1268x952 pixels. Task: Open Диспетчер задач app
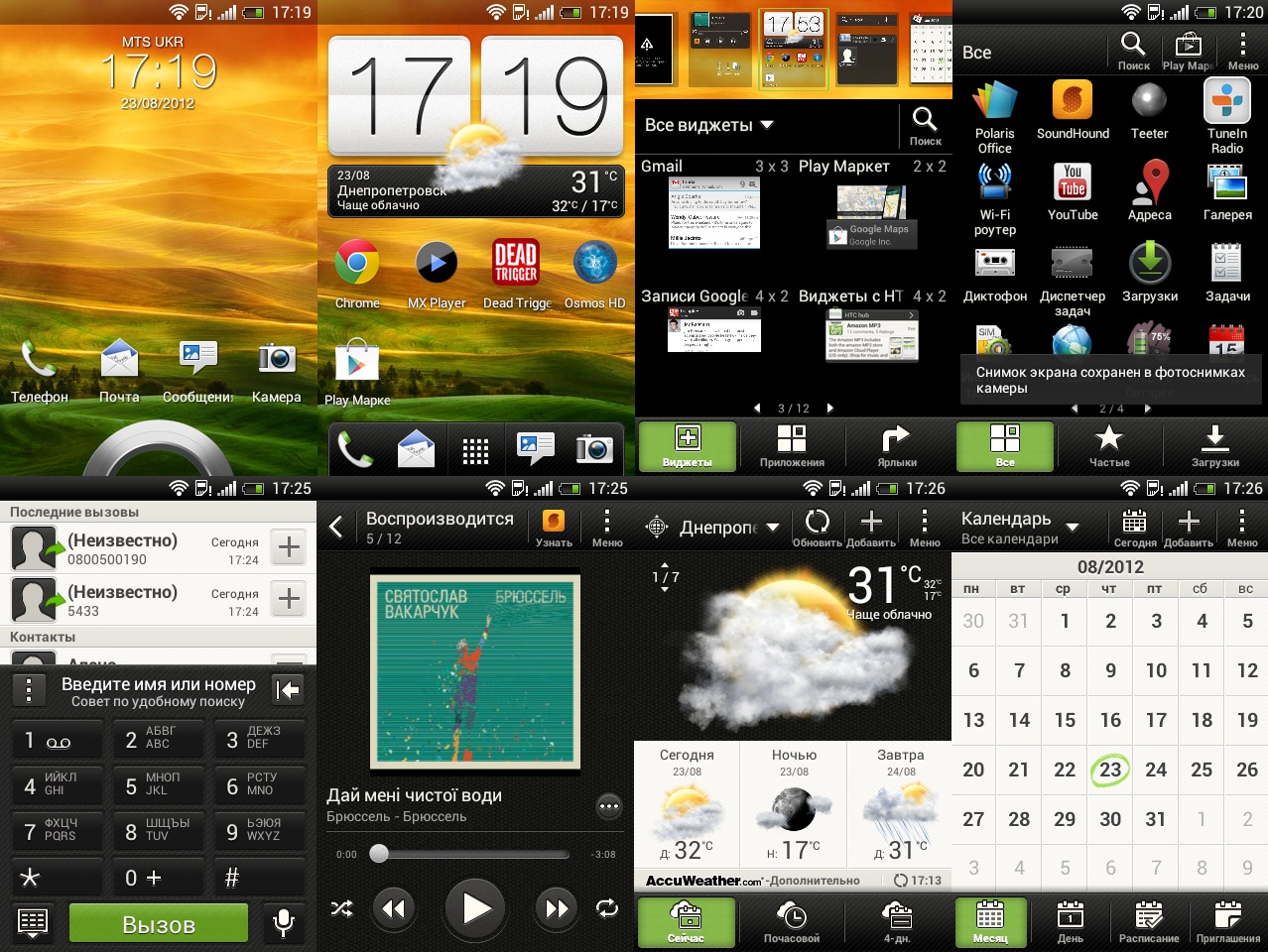(x=1073, y=264)
